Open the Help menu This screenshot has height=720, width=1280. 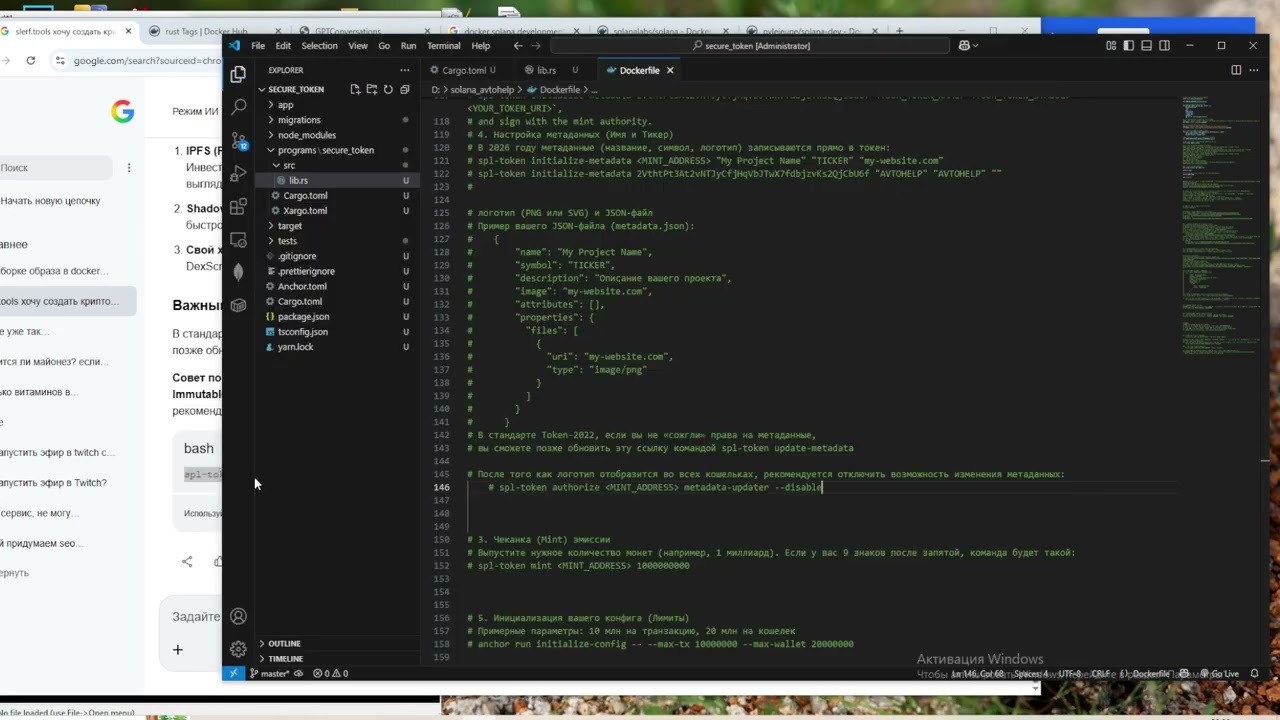(x=480, y=45)
